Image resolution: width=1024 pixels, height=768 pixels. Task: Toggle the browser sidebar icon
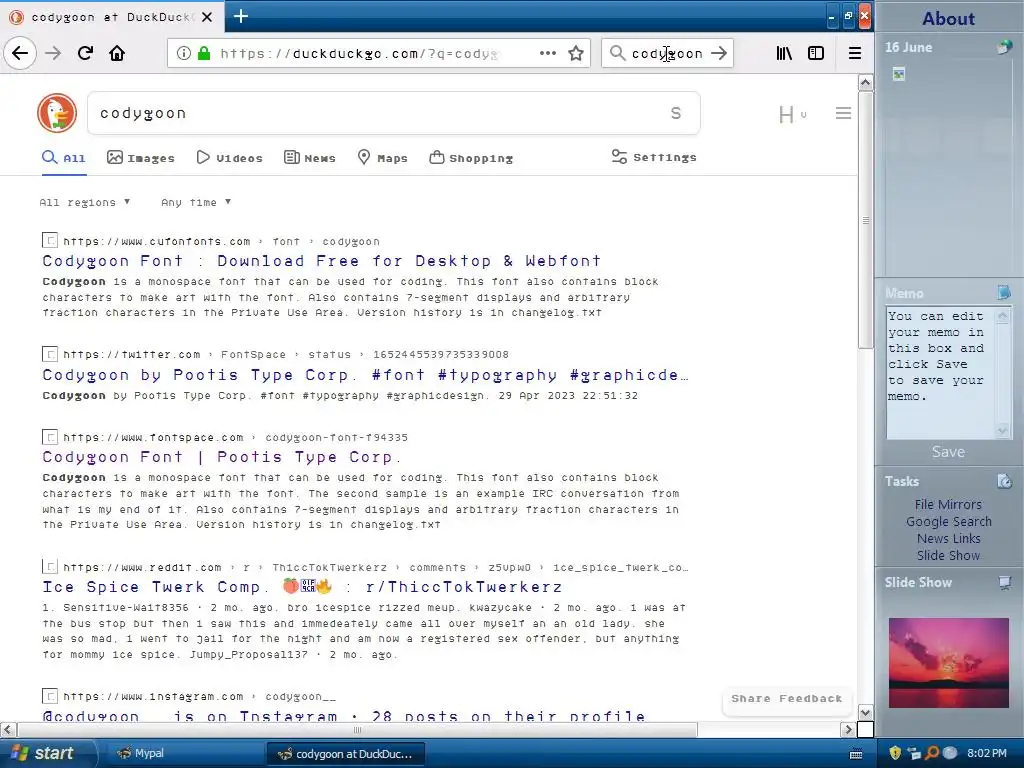(816, 53)
